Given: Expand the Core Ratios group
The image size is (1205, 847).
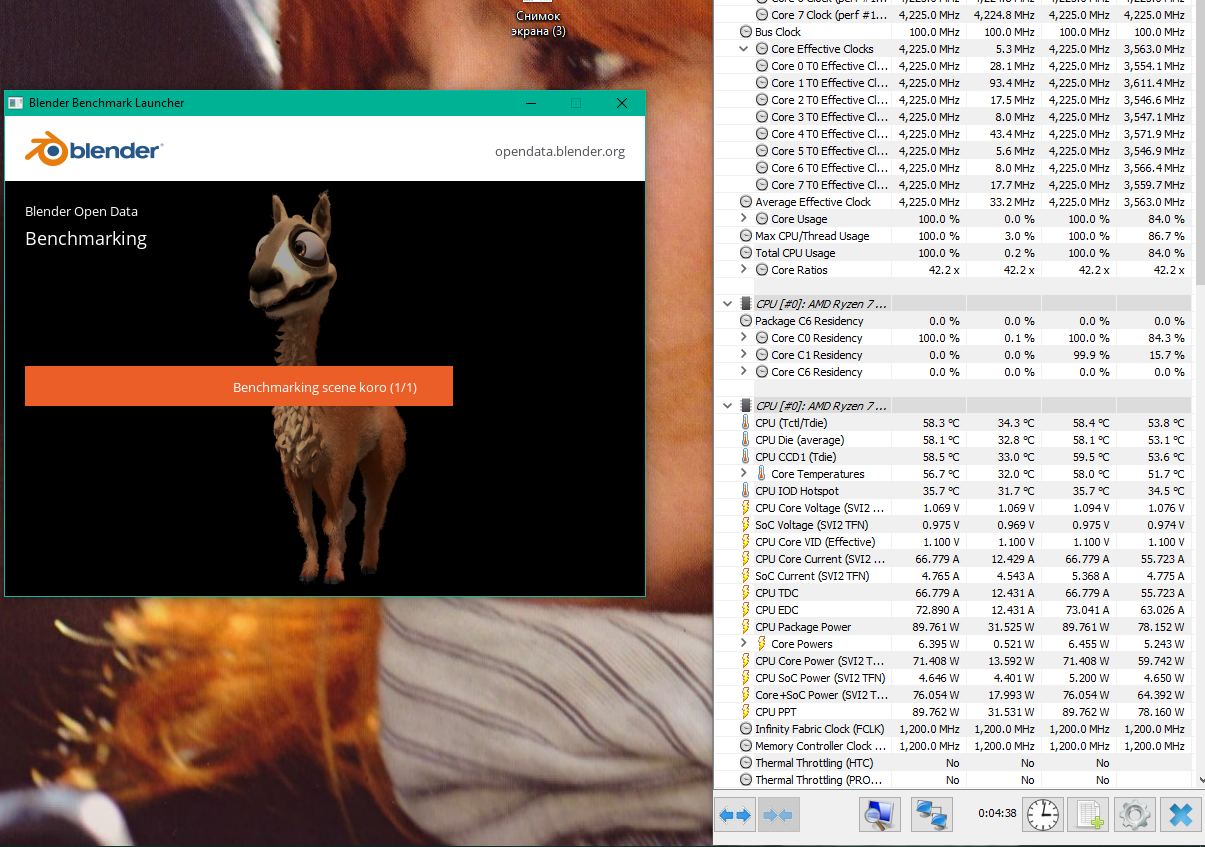Looking at the screenshot, I should click(743, 270).
